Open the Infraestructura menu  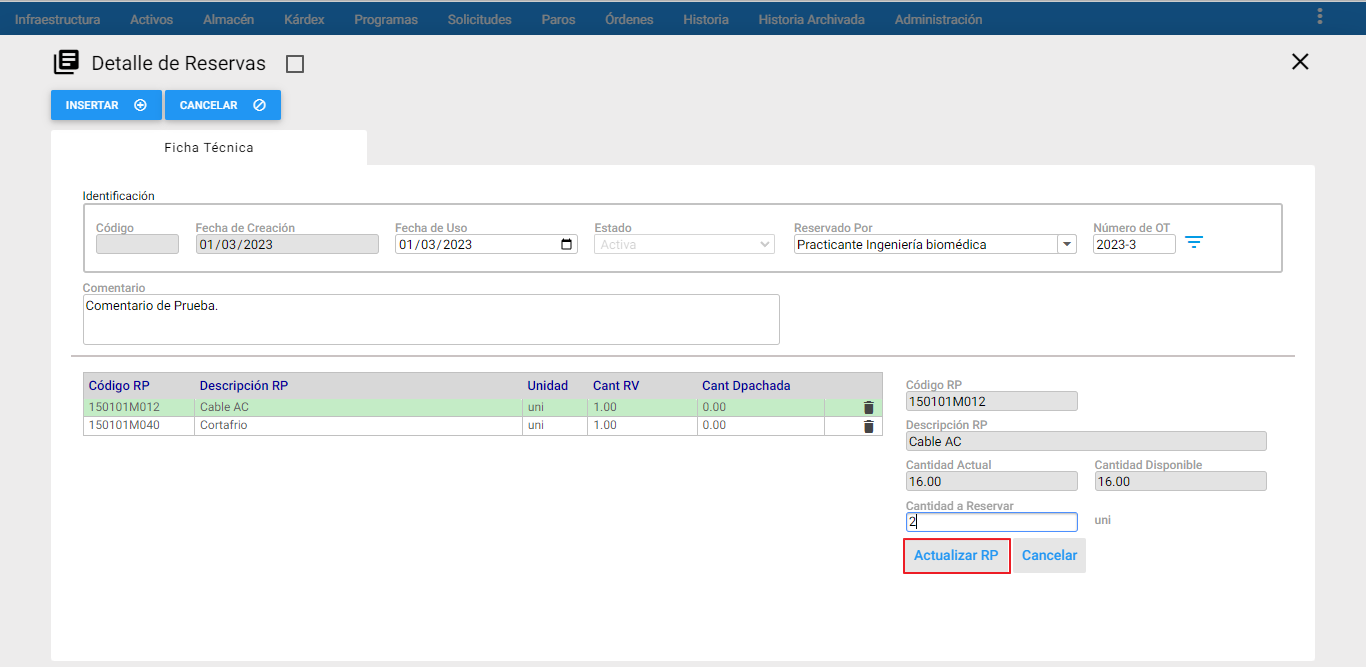(x=57, y=19)
